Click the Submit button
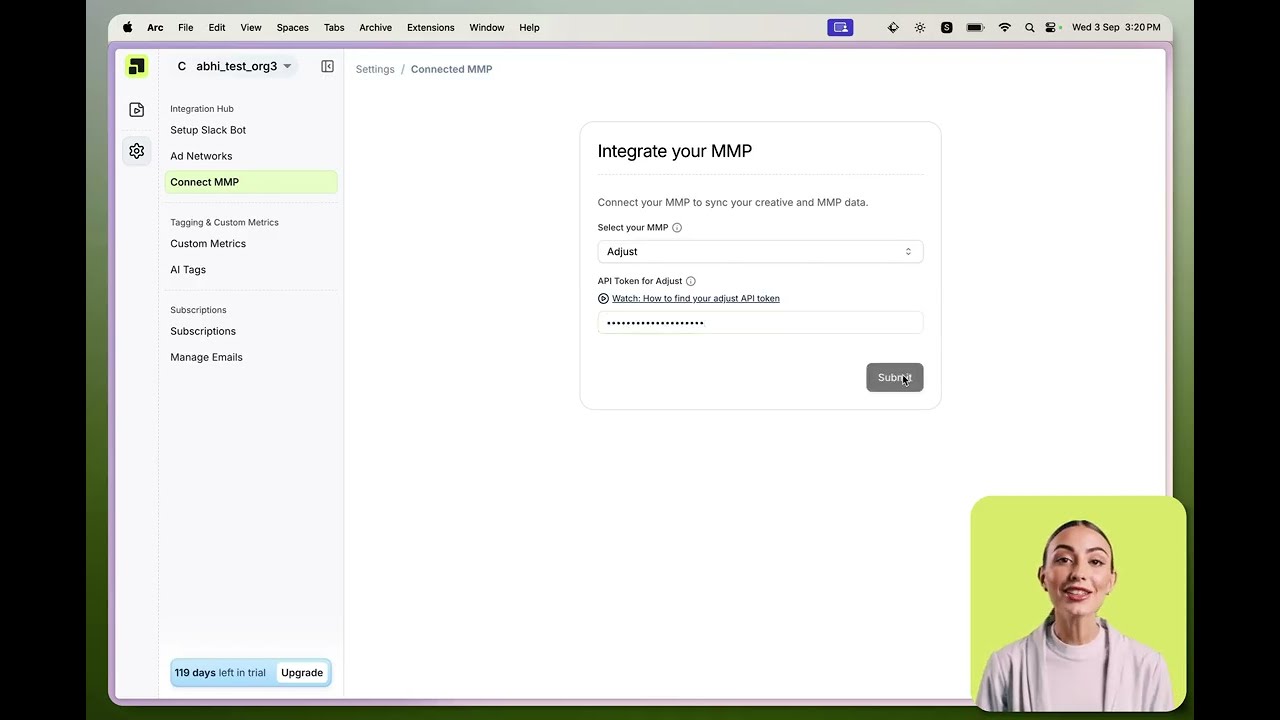Viewport: 1280px width, 720px height. coord(895,377)
